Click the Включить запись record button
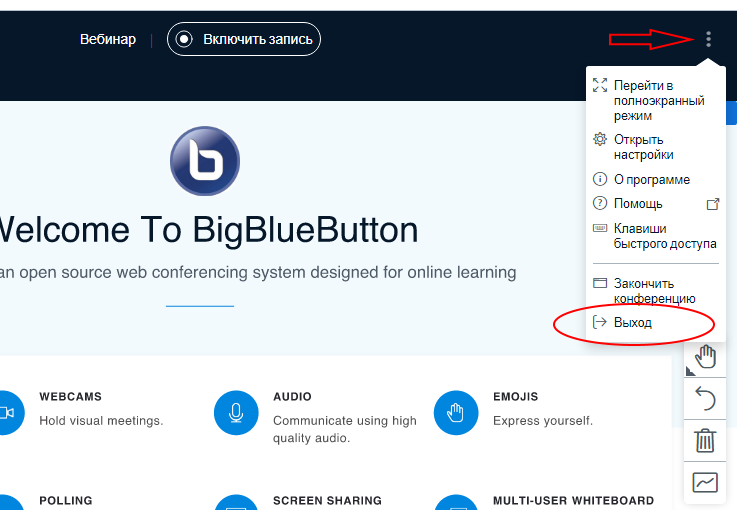The width and height of the screenshot is (737, 510). coord(244,39)
